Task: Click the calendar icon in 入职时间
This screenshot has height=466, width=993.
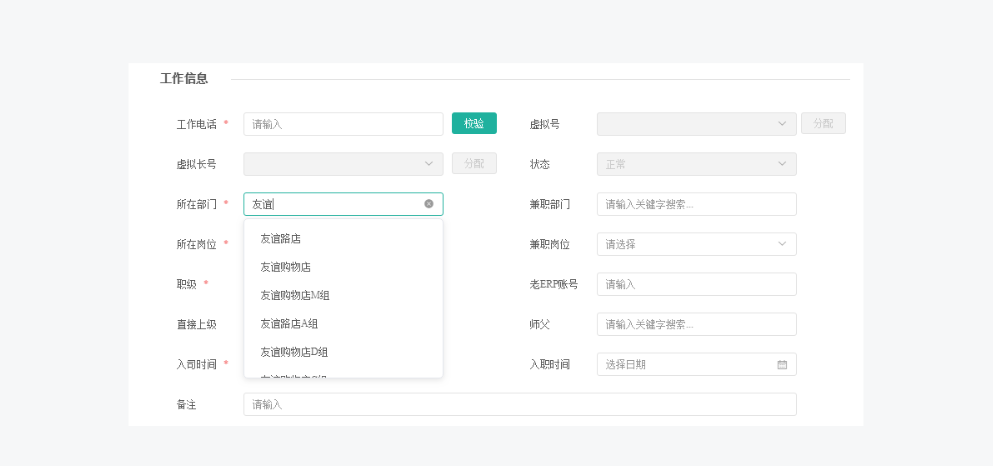Action: 782,365
